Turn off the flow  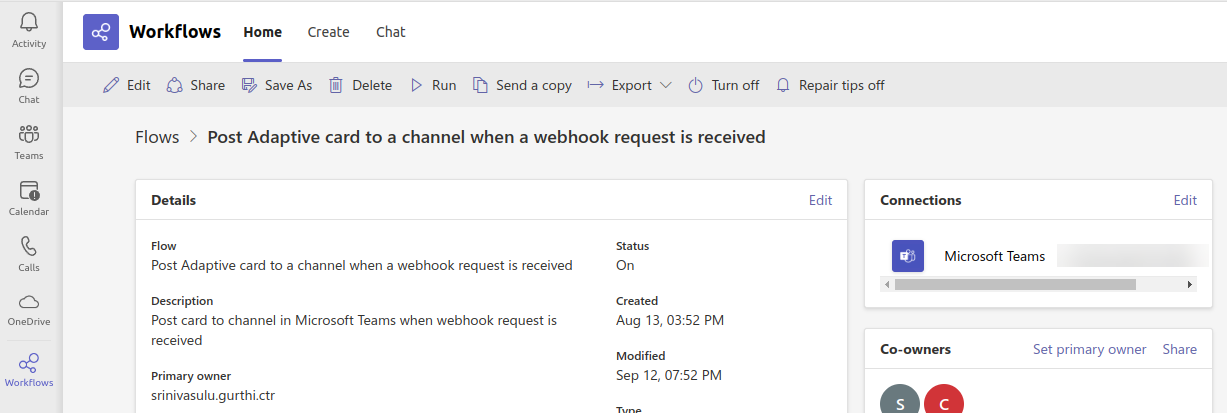tap(724, 85)
